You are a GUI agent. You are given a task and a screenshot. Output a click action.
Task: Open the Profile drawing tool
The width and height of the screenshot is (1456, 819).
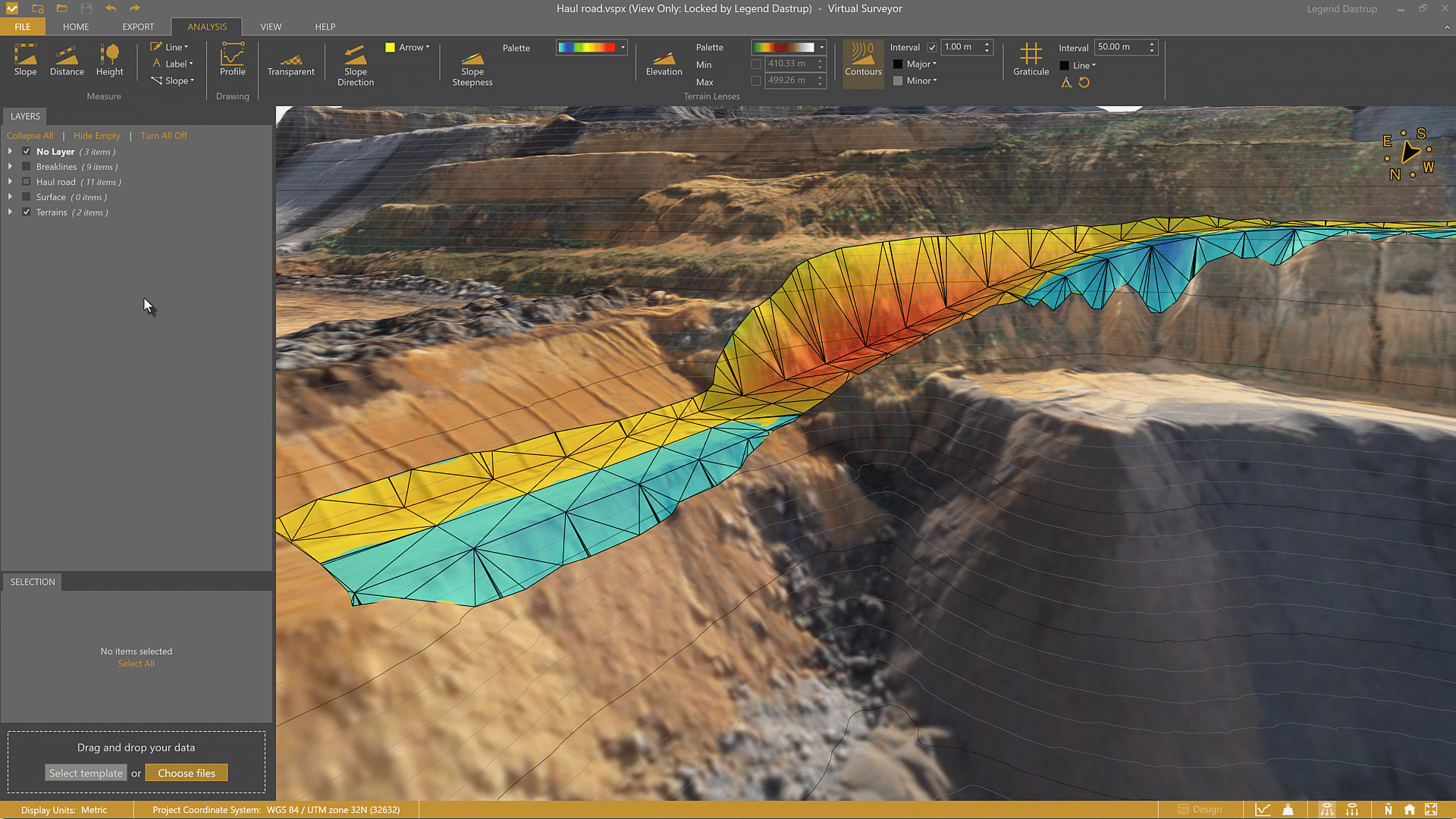[232, 60]
